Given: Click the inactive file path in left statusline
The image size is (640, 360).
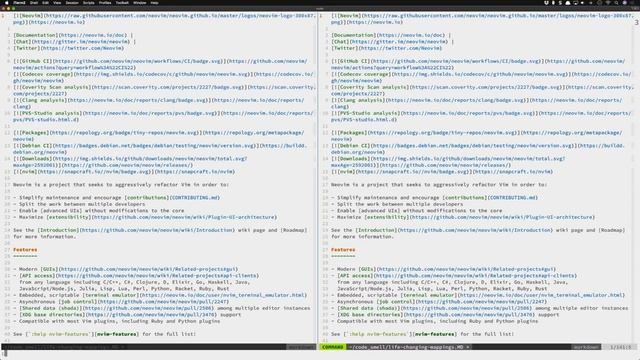Looking at the screenshot, I should (x=61, y=347).
